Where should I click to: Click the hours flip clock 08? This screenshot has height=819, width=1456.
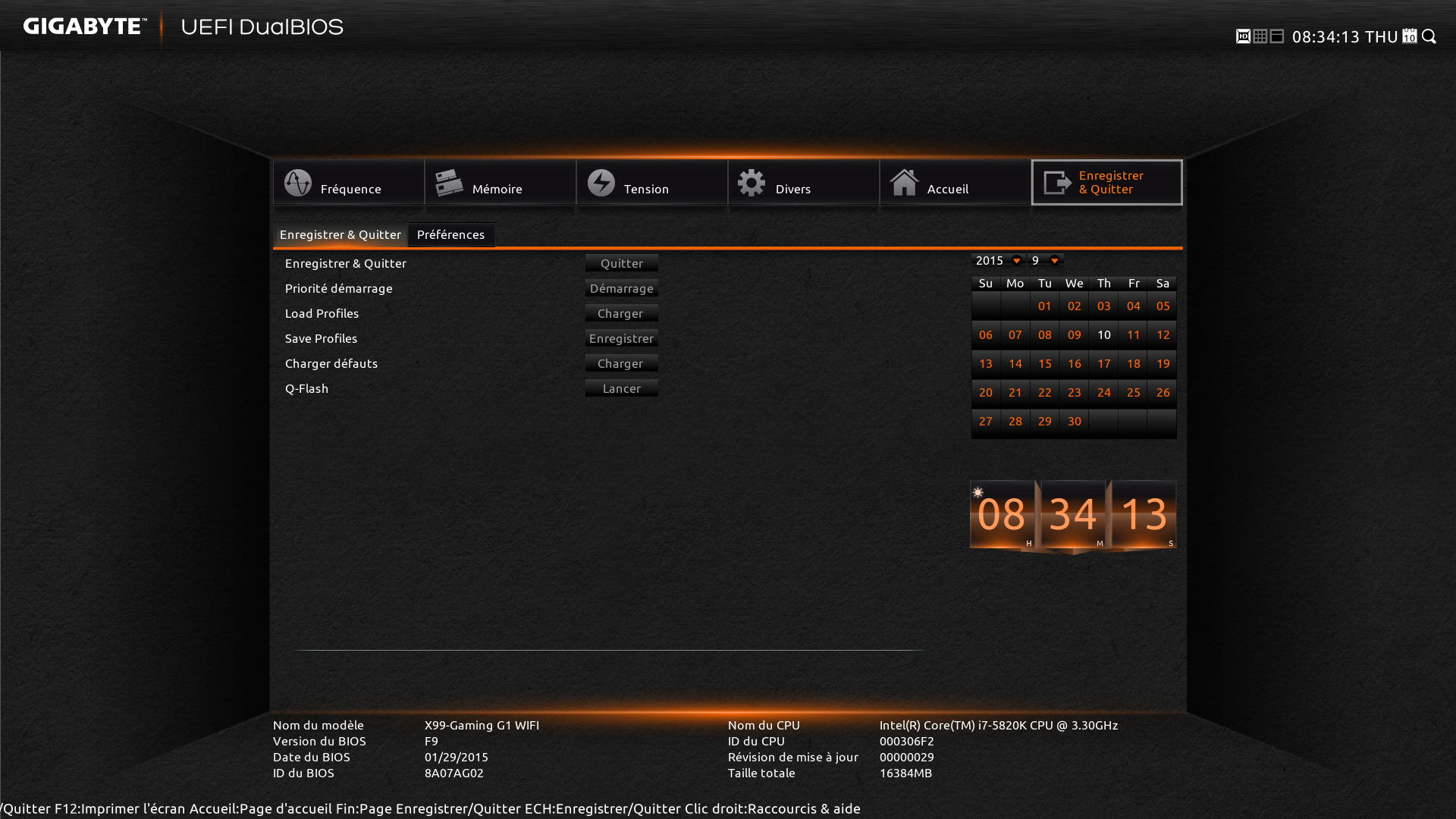click(1003, 514)
